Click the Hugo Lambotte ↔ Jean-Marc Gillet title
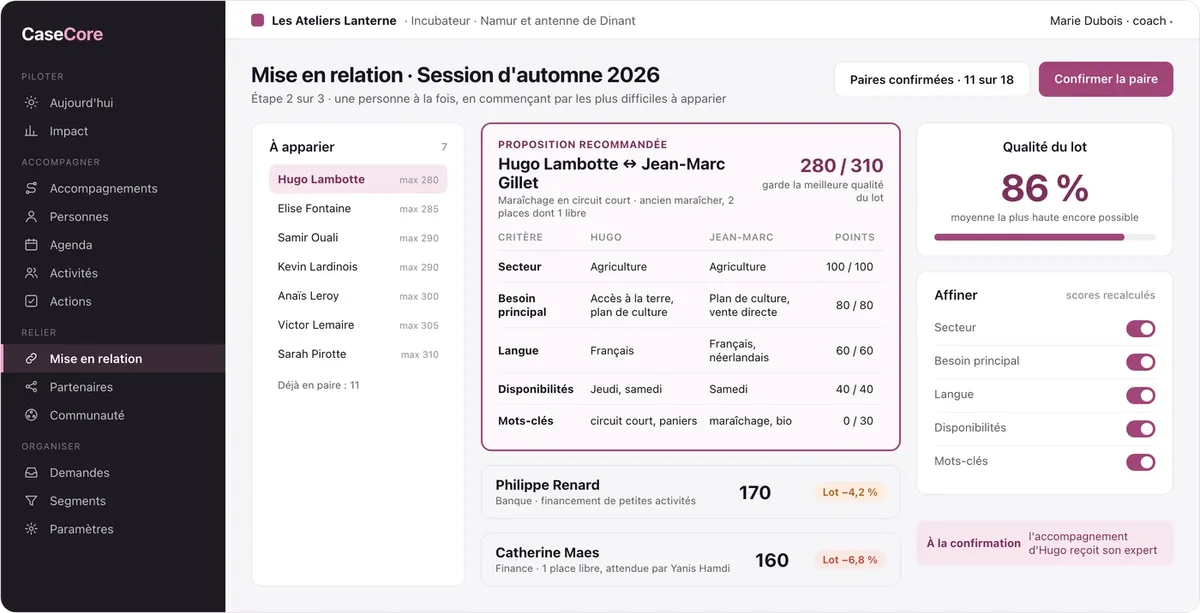Image resolution: width=1200 pixels, height=613 pixels. click(x=611, y=173)
